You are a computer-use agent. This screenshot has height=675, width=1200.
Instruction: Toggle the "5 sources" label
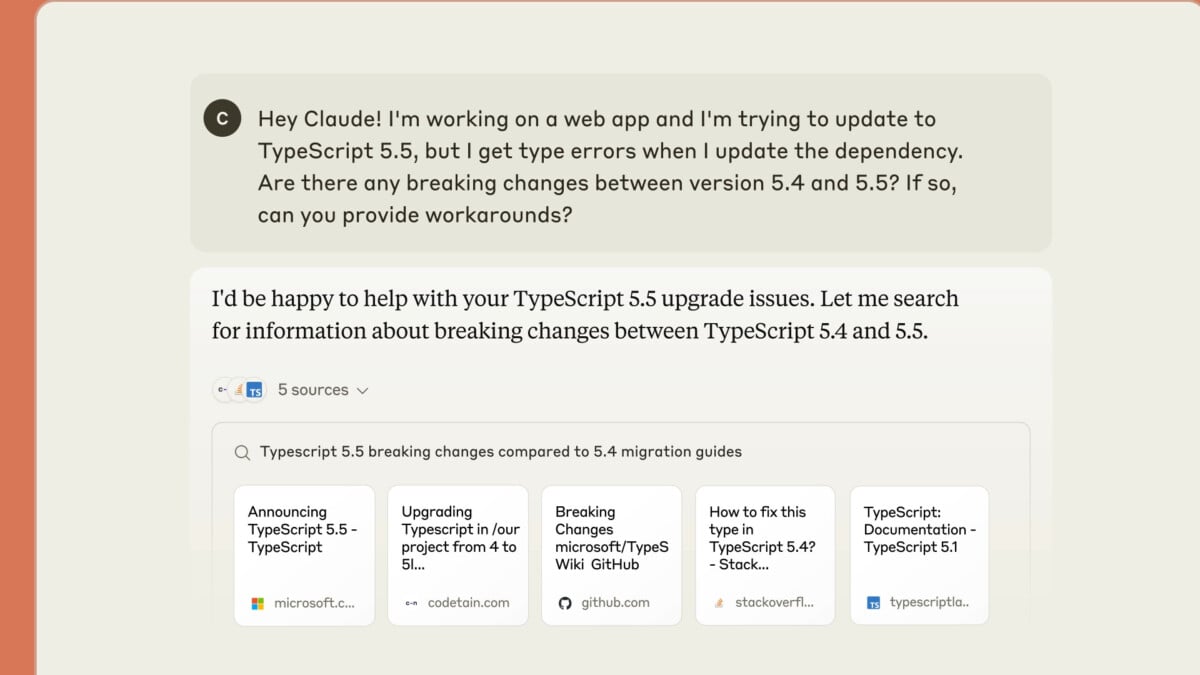coord(313,390)
